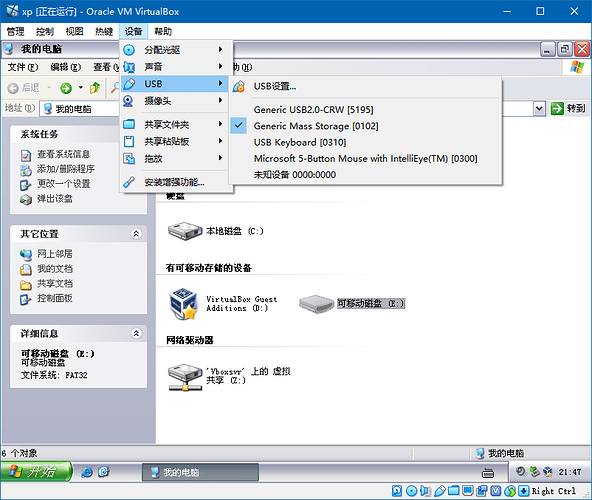The width and height of the screenshot is (592, 500).
Task: Collapse the 其它位置 panel chevron
Action: 136,234
